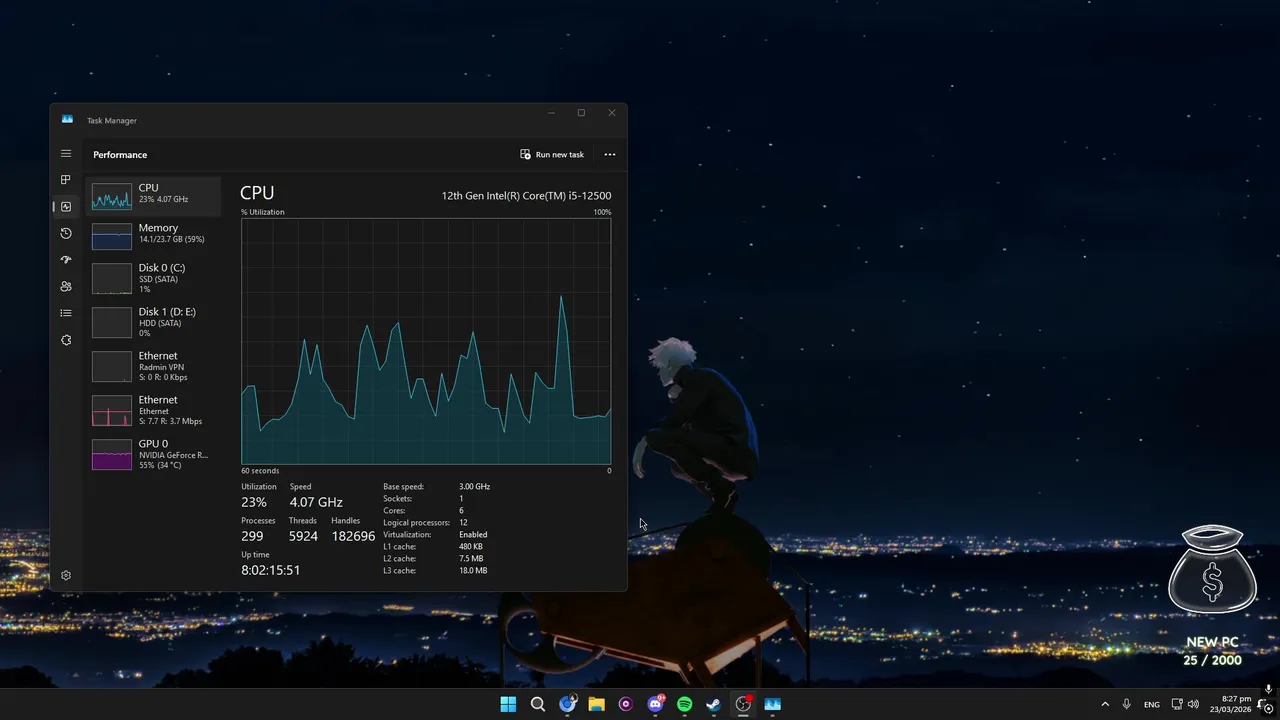Click the L1 cache value 480 KB

[471, 547]
